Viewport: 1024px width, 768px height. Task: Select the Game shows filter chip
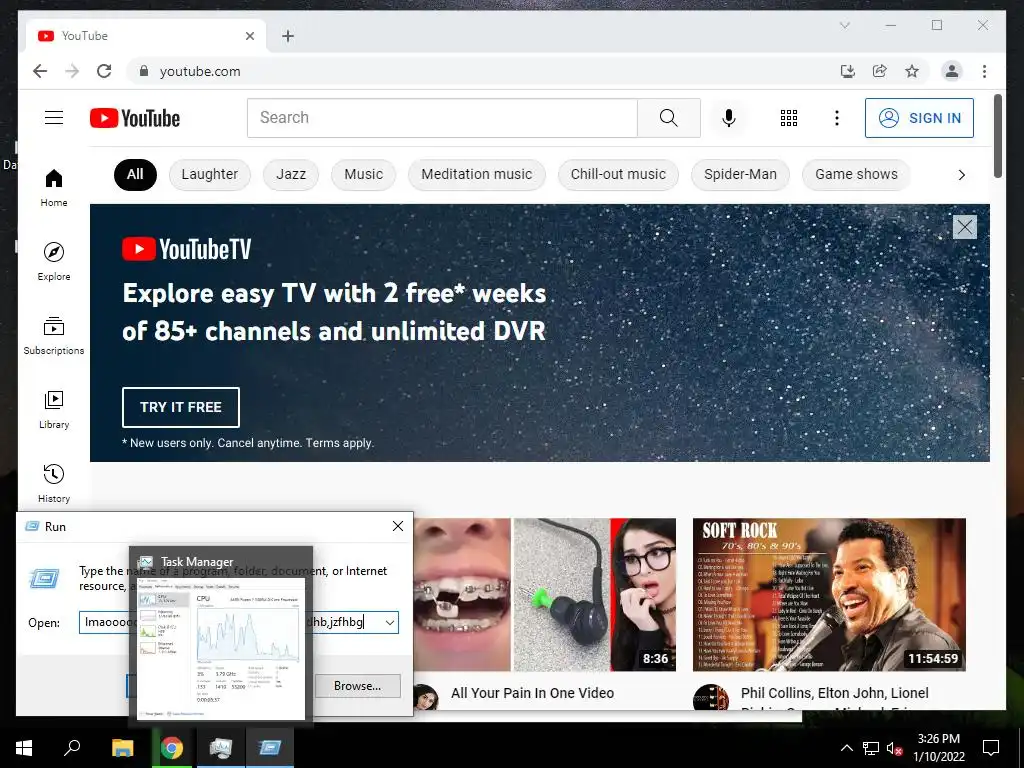[x=856, y=174]
